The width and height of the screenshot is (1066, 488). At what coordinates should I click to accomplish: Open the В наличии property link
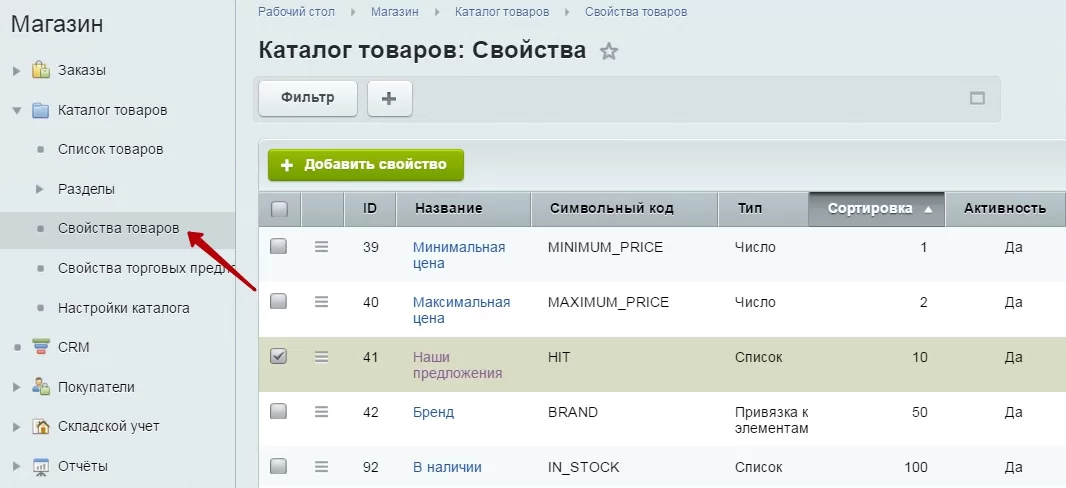coord(447,467)
